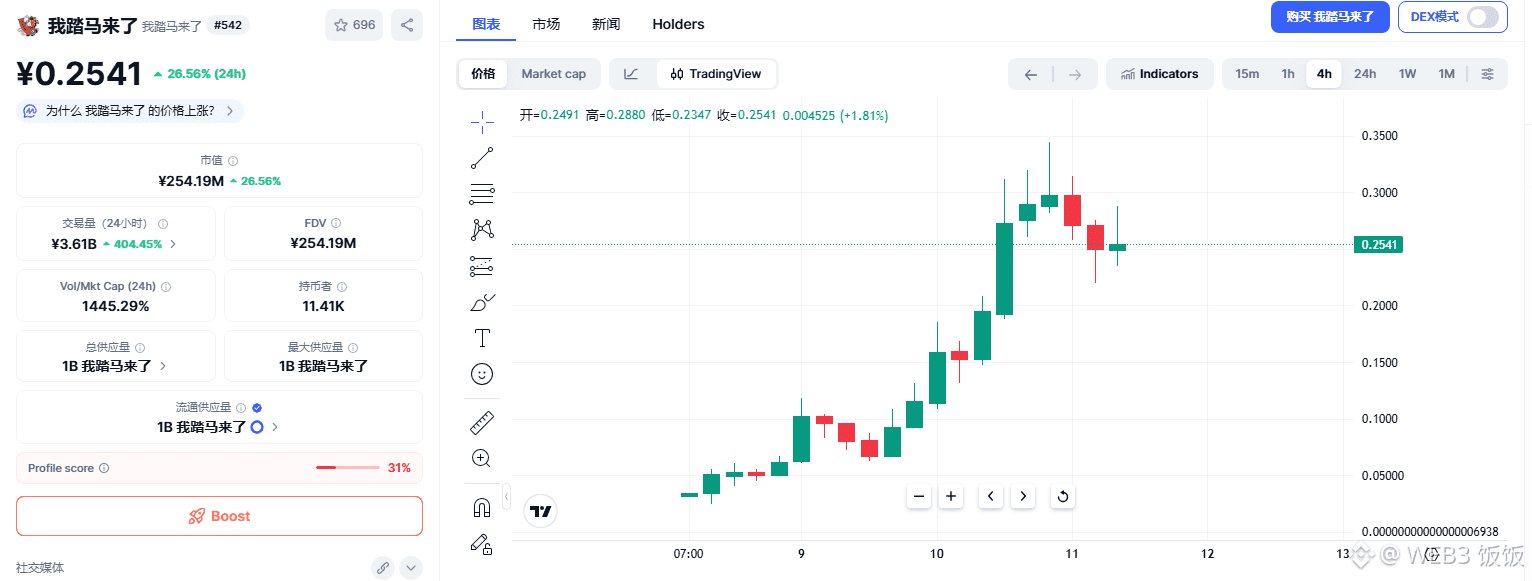Viewport: 1532px width, 581px height.
Task: Switch chart to Market cap view
Action: click(553, 74)
